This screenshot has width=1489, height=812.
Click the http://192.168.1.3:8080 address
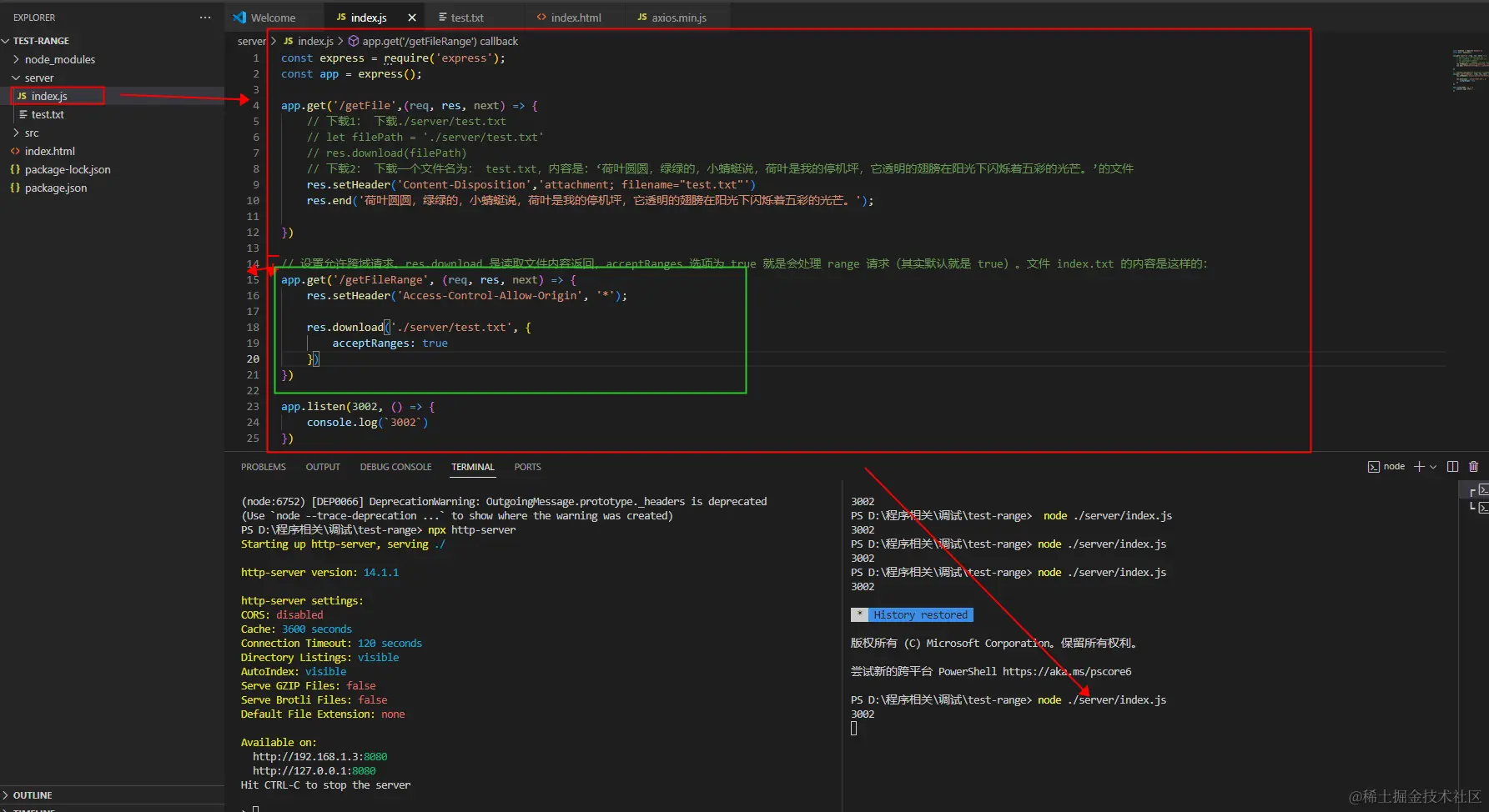click(319, 756)
